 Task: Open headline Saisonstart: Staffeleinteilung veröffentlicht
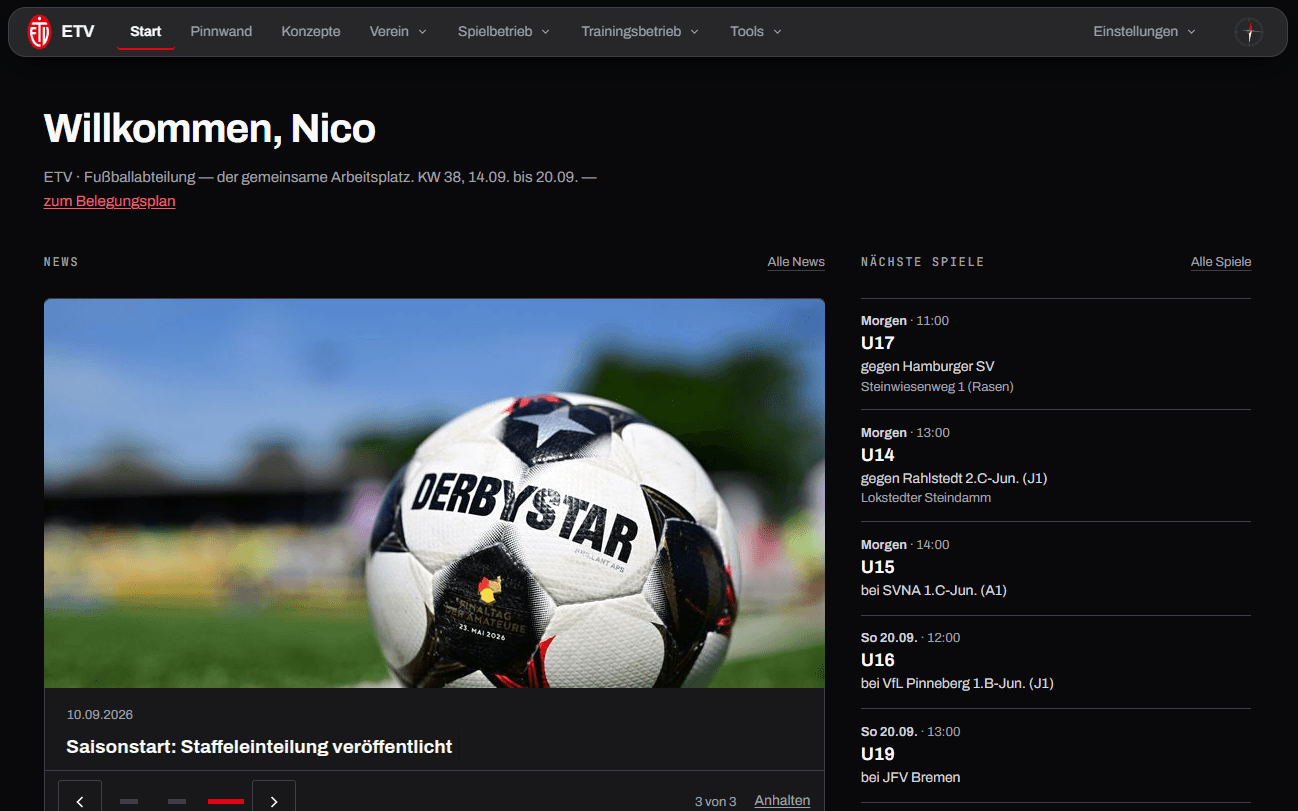pyautogui.click(x=259, y=747)
